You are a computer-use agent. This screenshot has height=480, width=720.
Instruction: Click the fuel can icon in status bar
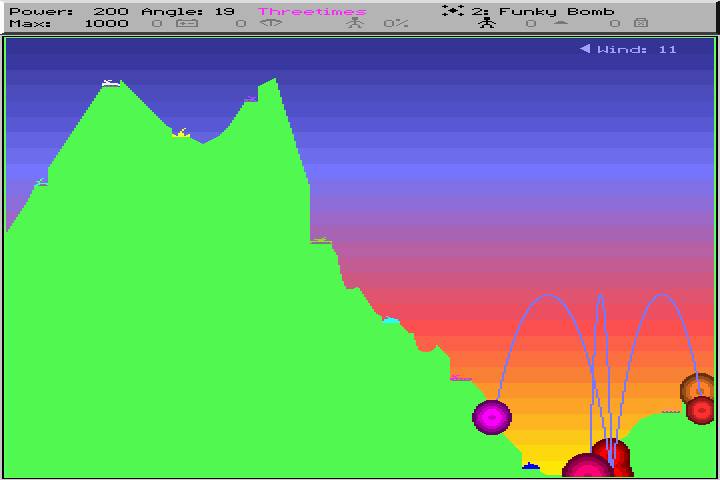pyautogui.click(x=641, y=23)
